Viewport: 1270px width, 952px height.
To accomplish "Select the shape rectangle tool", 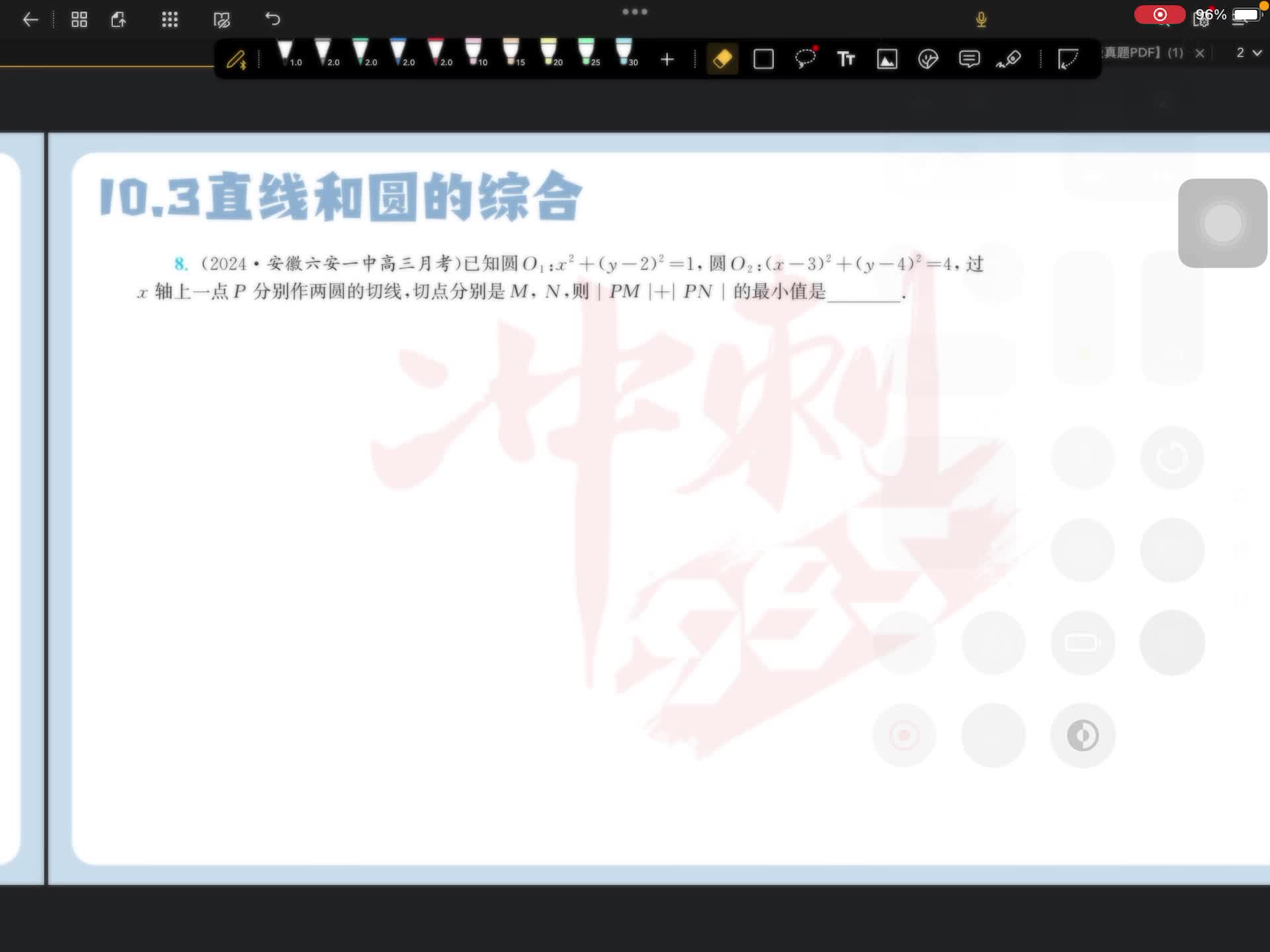I will [763, 59].
